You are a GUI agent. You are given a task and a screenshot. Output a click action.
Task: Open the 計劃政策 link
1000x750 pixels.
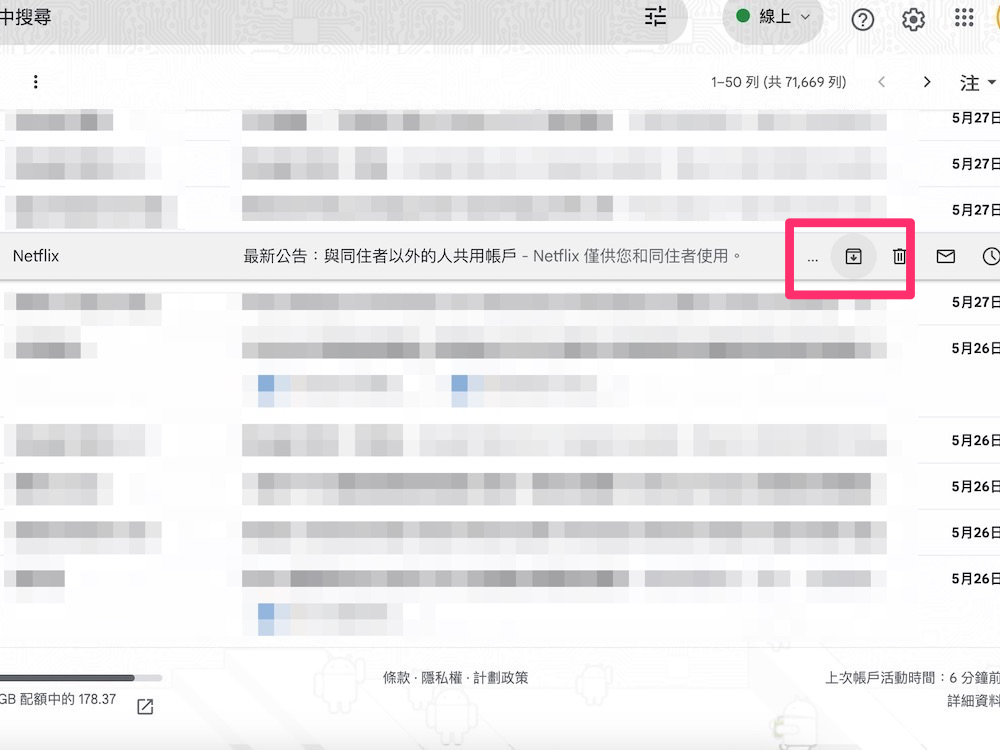501,677
